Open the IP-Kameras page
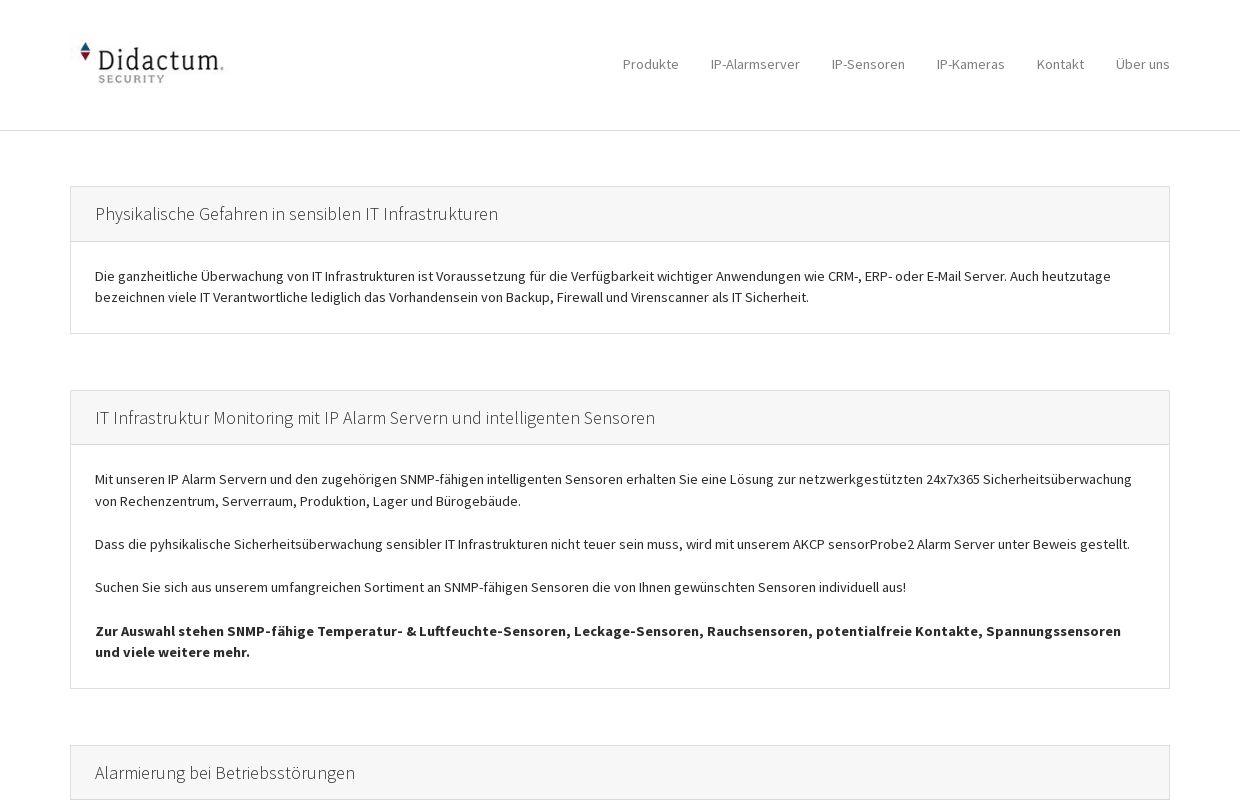The image size is (1240, 800). (x=970, y=64)
